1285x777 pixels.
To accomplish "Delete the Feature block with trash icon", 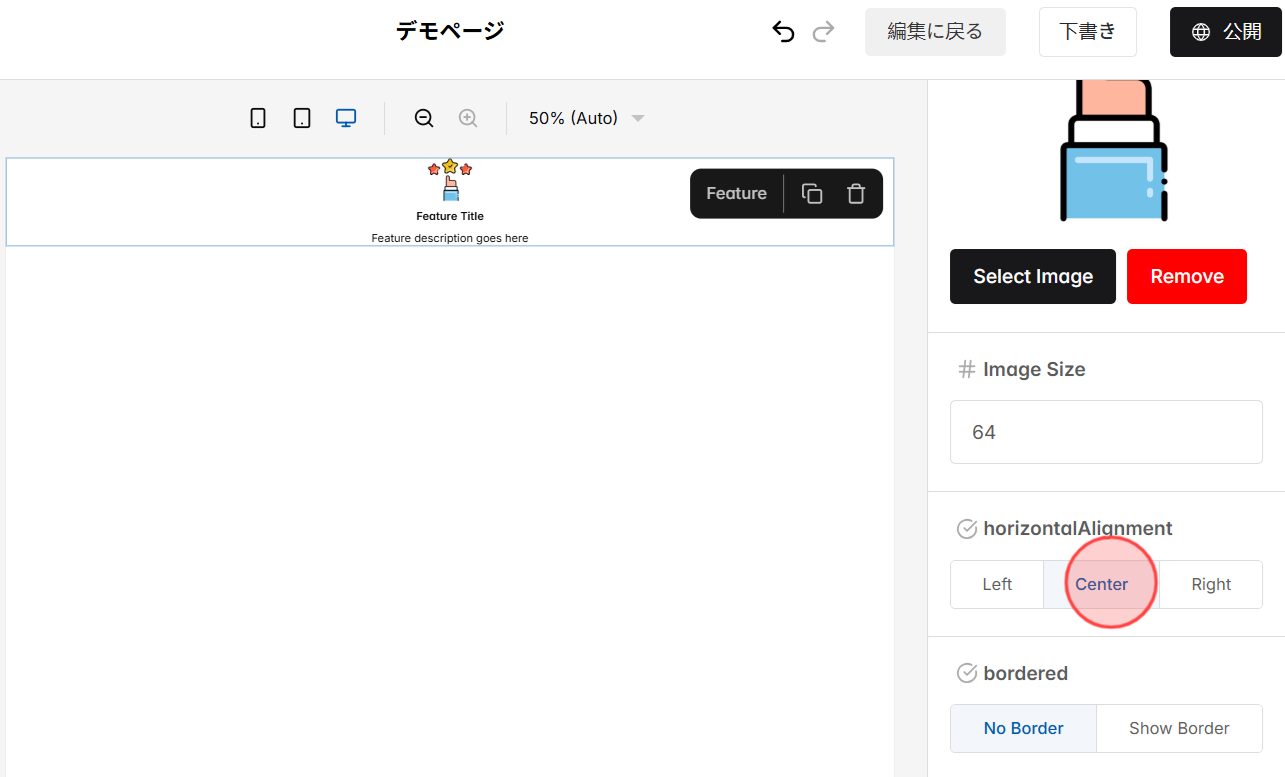I will tap(855, 193).
